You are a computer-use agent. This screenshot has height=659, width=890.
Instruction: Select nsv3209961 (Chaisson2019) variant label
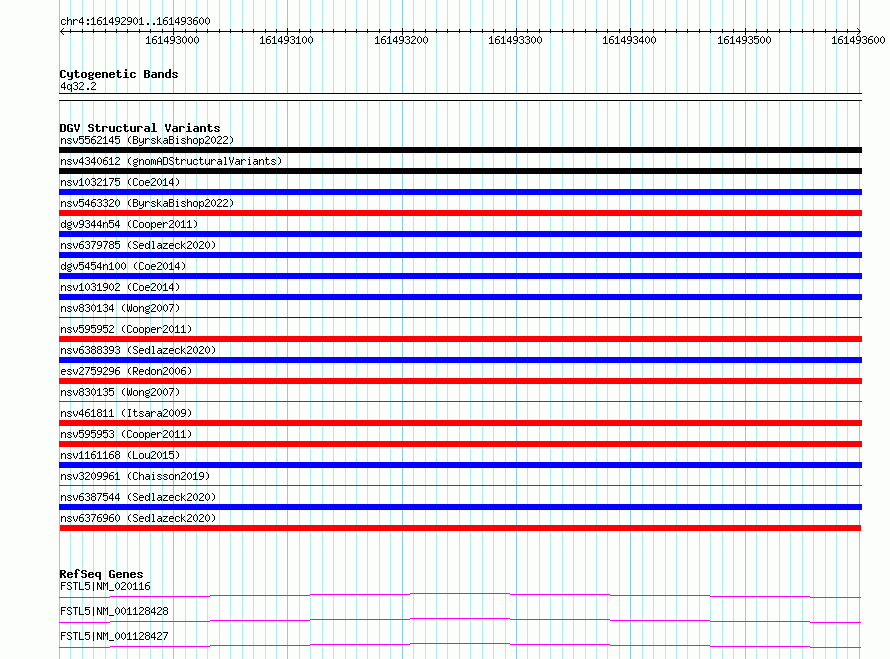click(x=135, y=476)
